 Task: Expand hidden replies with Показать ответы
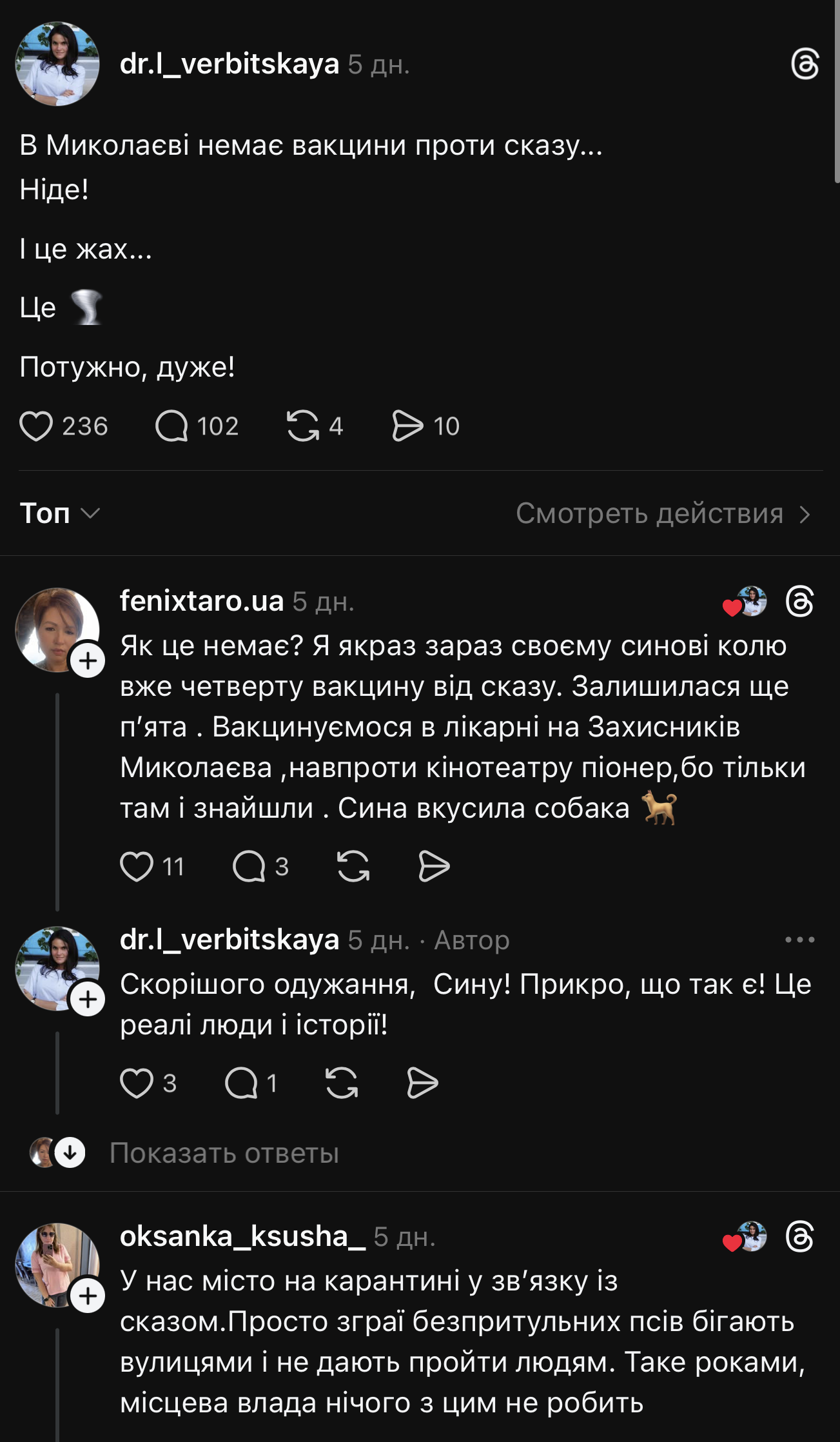point(224,1153)
